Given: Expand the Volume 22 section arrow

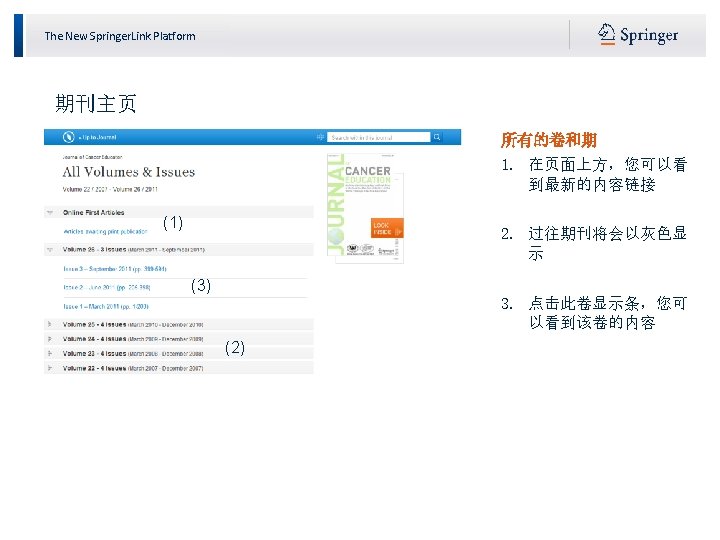Looking at the screenshot, I should coord(50,368).
